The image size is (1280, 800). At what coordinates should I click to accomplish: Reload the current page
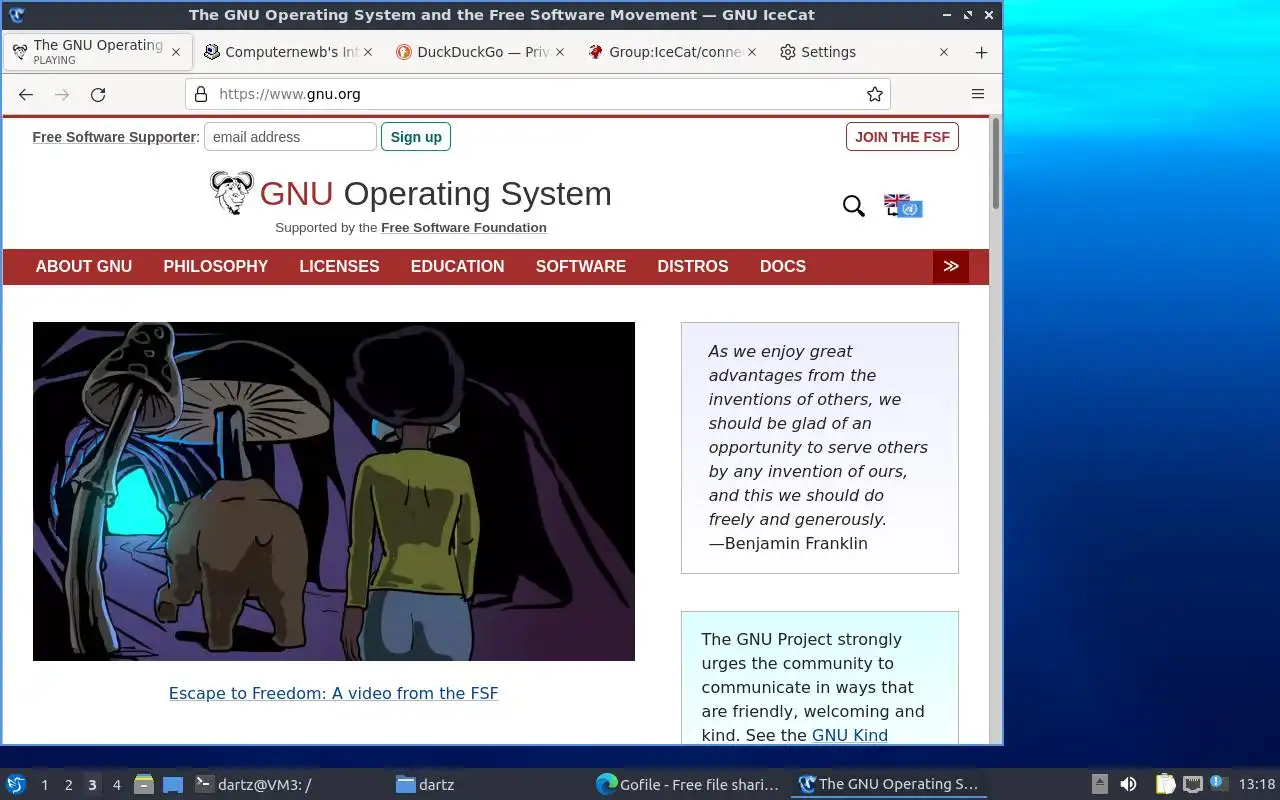[x=98, y=94]
